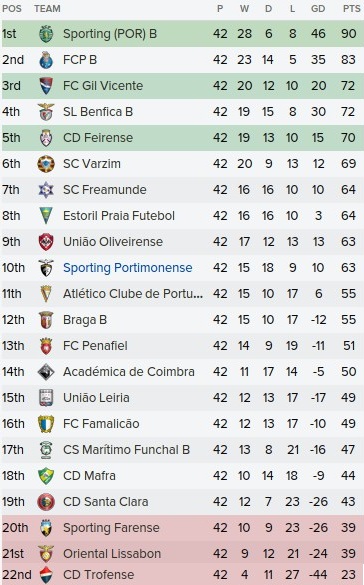
Task: Open União Oliveirense team page
Action: click(113, 242)
